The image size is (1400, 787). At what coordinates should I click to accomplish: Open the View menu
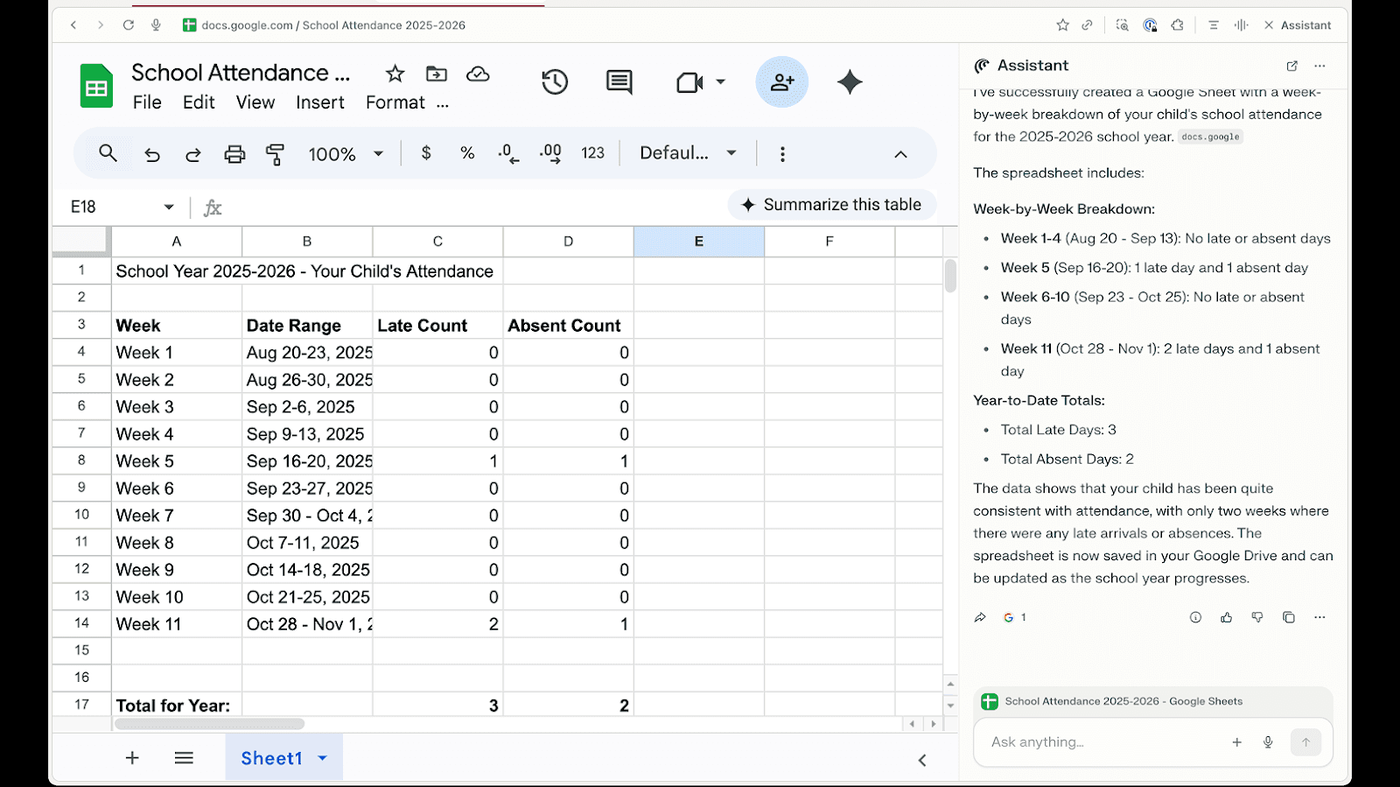click(255, 102)
